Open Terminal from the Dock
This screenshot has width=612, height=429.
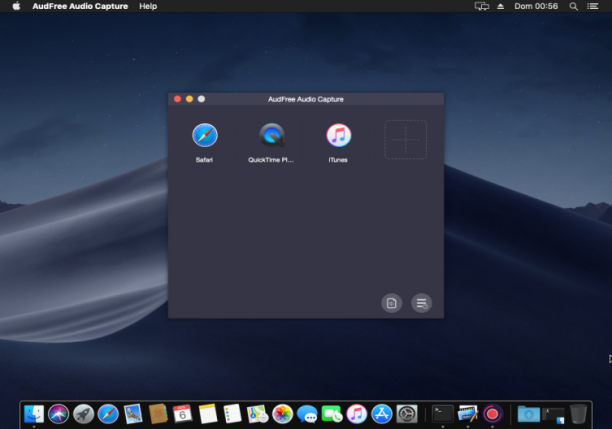pyautogui.click(x=443, y=414)
